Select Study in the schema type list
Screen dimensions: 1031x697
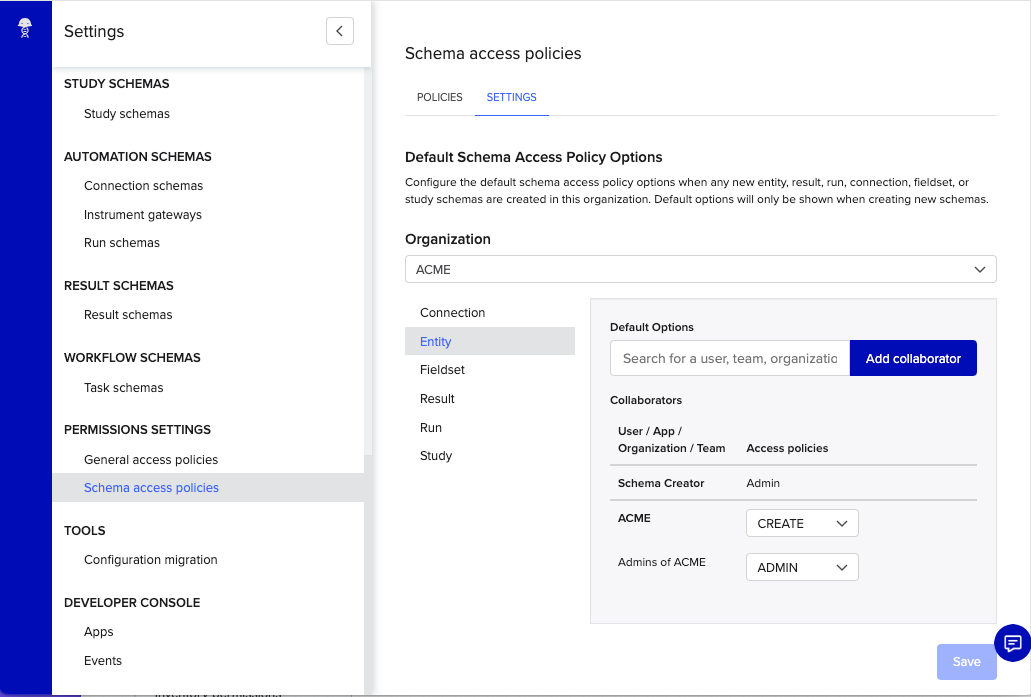click(x=435, y=455)
